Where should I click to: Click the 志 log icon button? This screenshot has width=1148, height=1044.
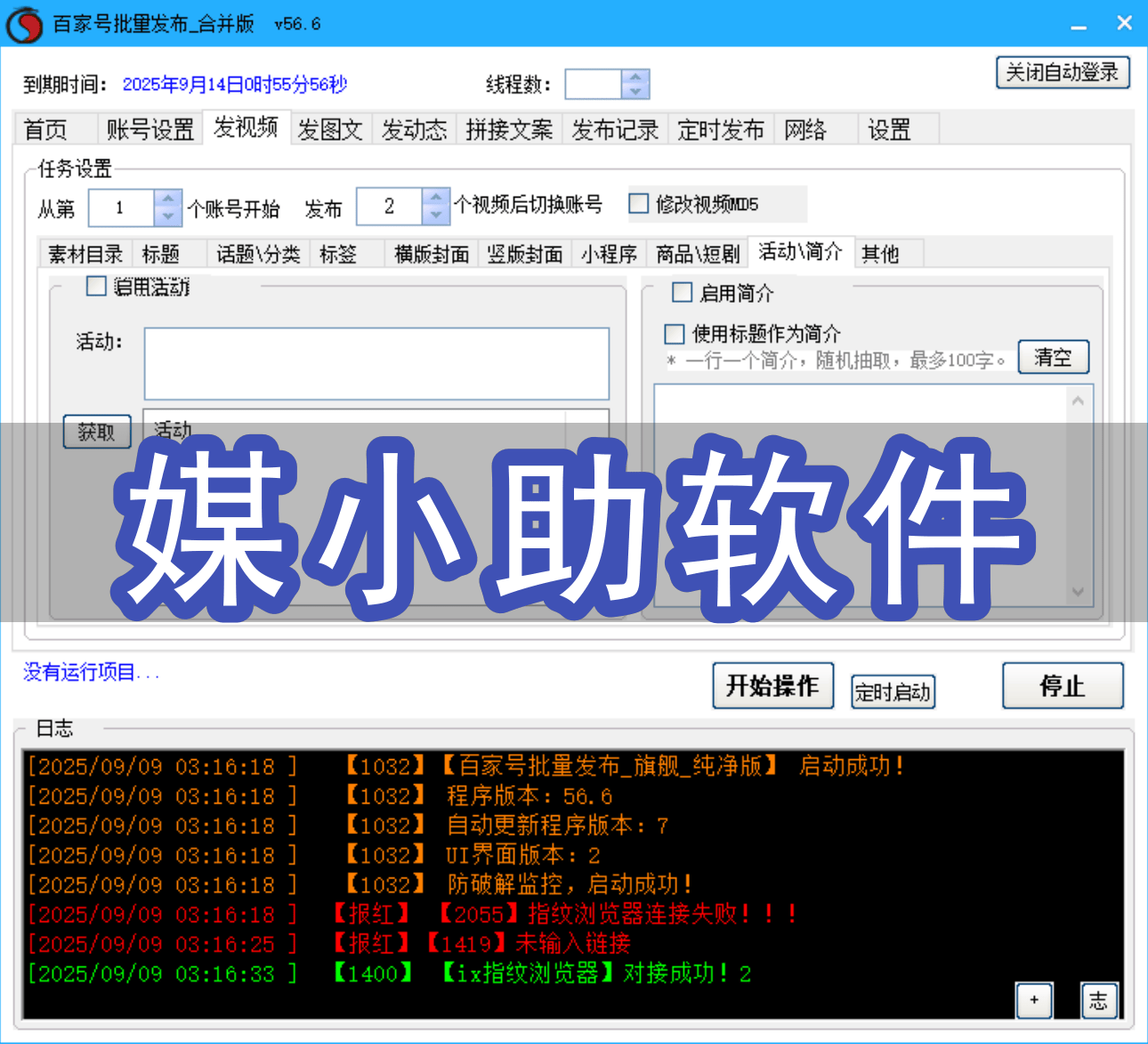(x=1098, y=999)
